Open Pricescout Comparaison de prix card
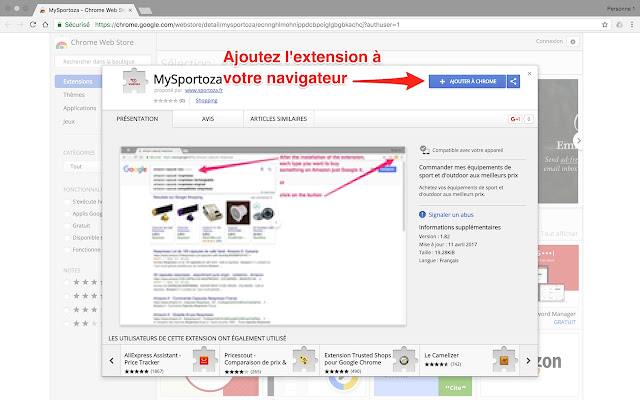This screenshot has width=640, height=400. click(270, 360)
